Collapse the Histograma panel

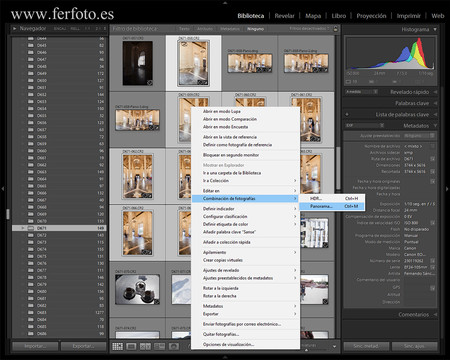[x=435, y=29]
